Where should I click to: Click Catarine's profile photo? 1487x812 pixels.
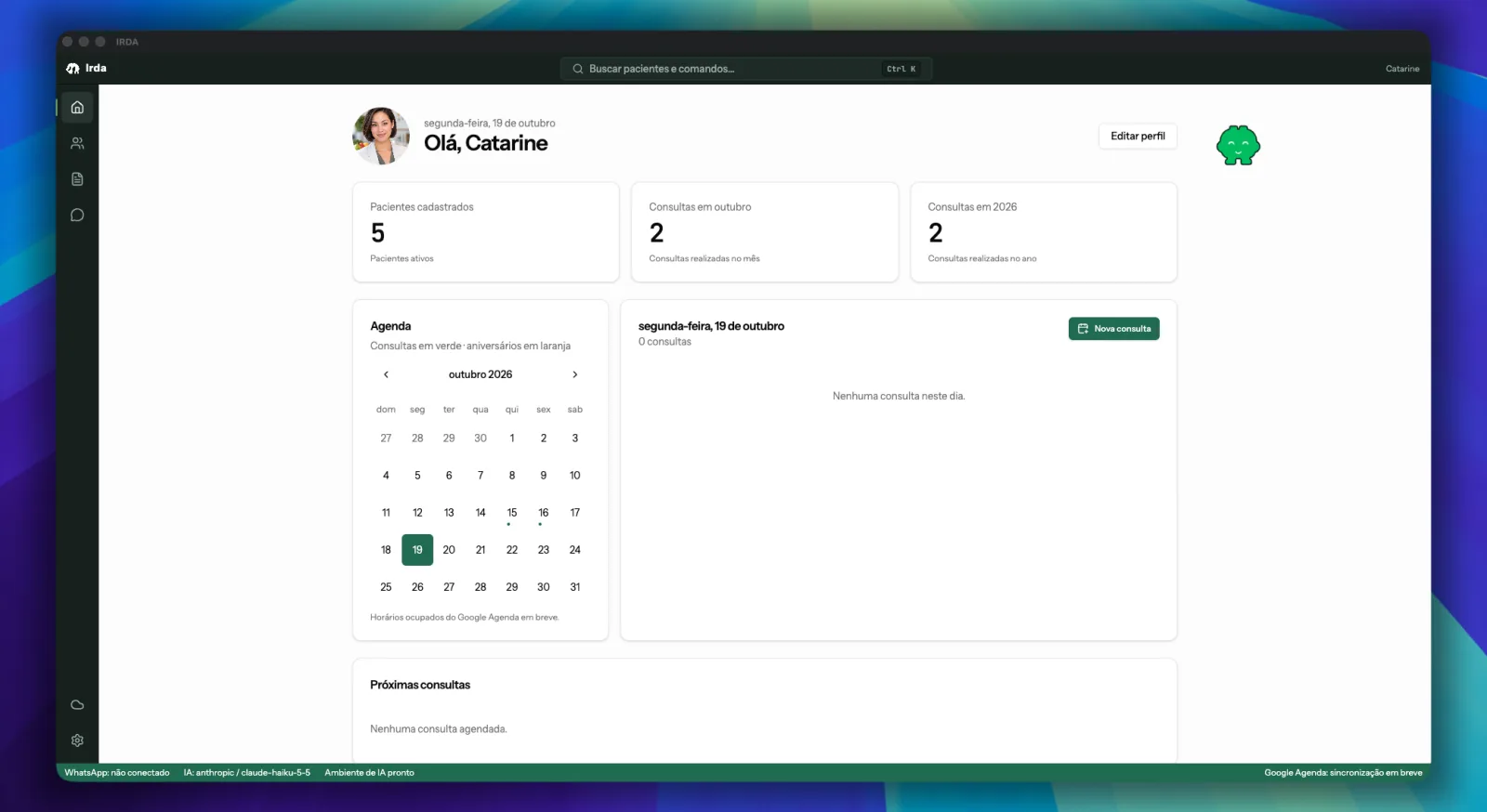click(x=381, y=136)
